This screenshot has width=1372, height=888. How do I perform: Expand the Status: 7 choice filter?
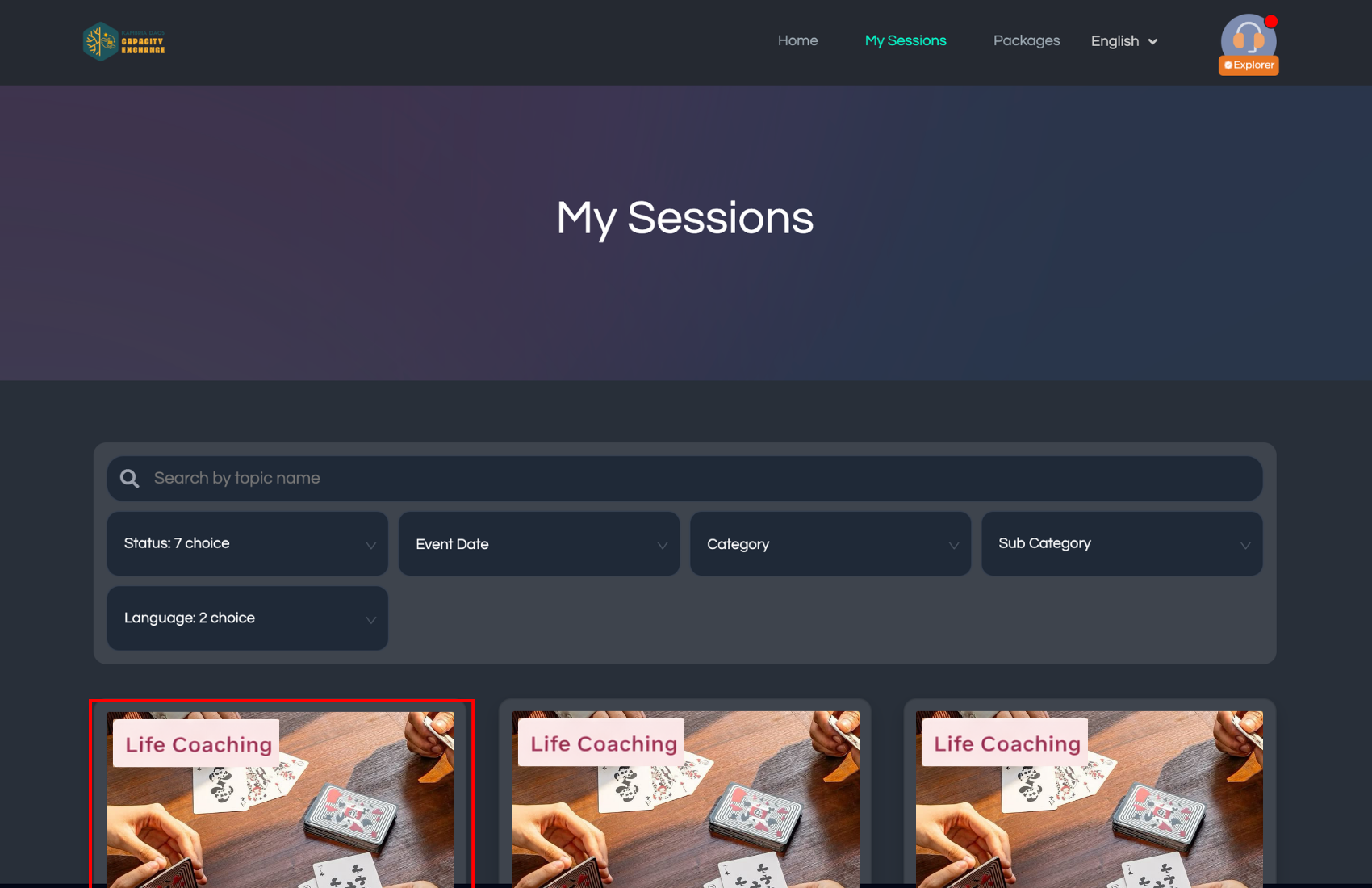pos(248,544)
